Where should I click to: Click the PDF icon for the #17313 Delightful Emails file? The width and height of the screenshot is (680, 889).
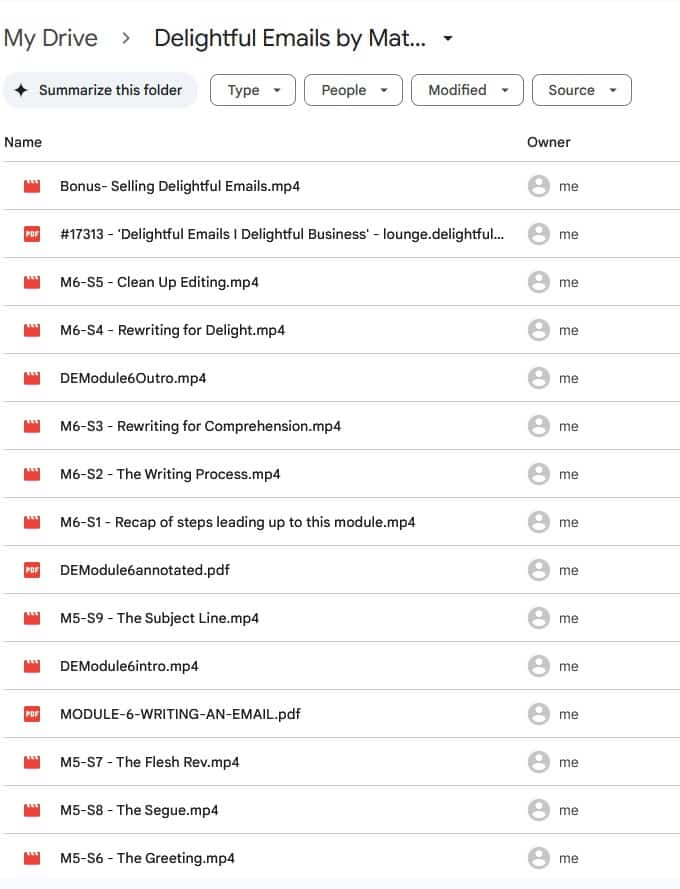click(x=32, y=234)
